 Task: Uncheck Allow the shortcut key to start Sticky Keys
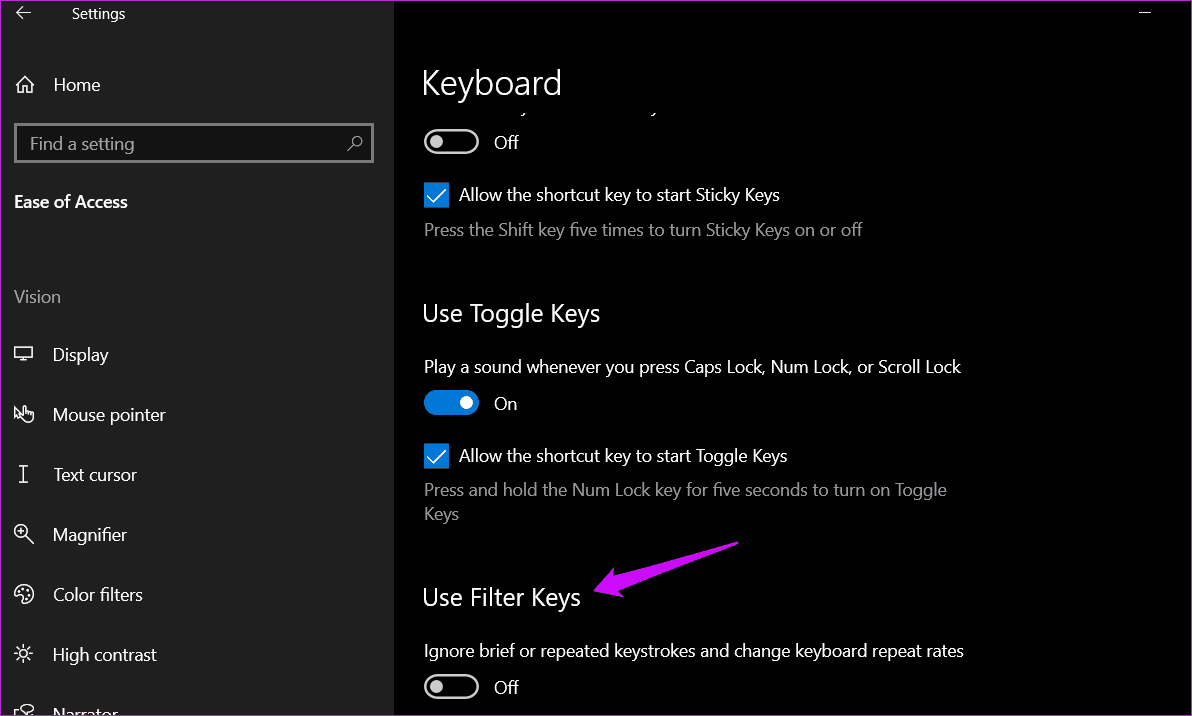(436, 195)
